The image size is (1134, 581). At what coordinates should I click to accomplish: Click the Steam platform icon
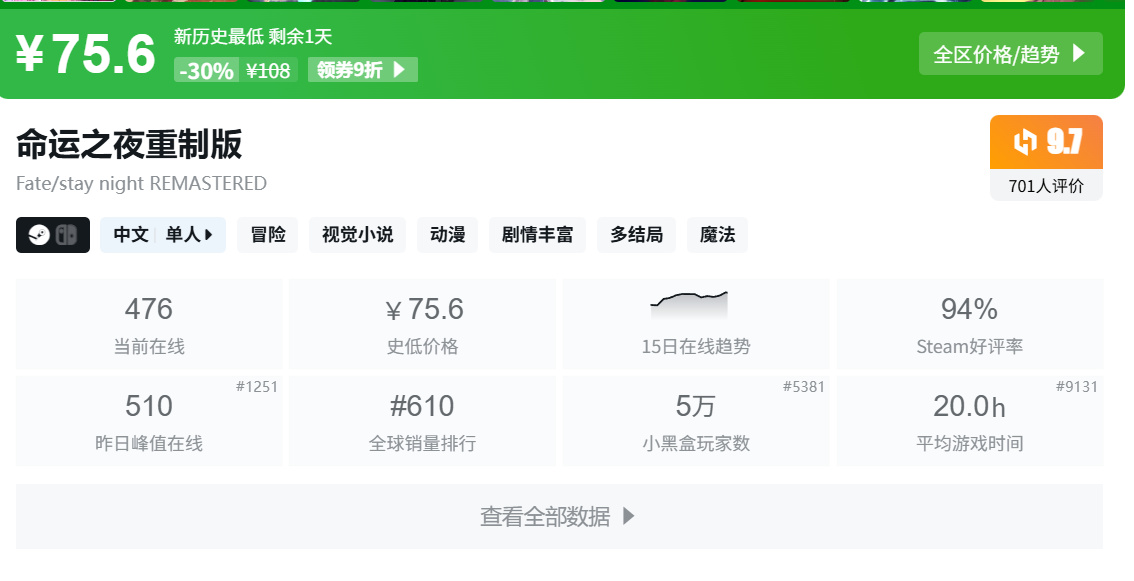pyautogui.click(x=39, y=235)
